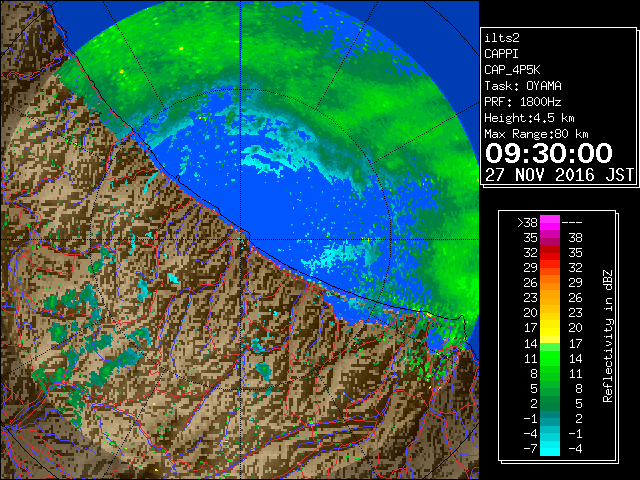Click the yellow 17–20 dBZ legend swatch

(550, 328)
